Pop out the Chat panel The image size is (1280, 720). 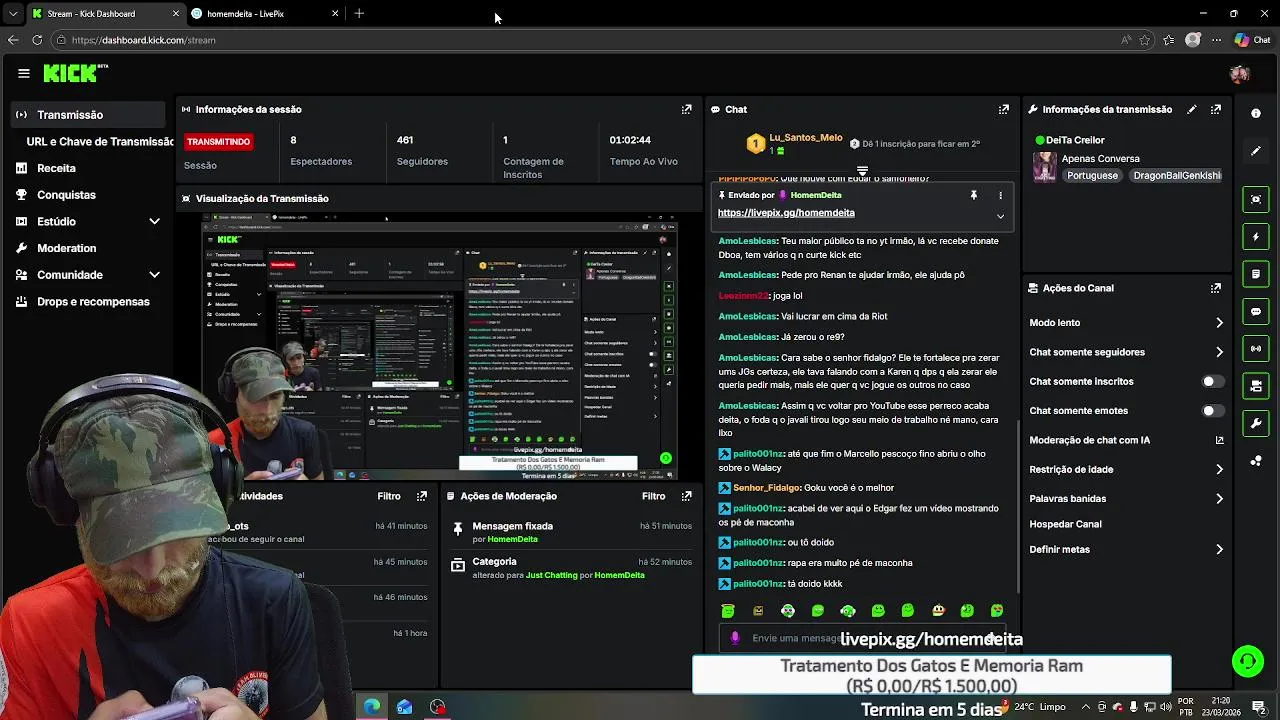click(x=1004, y=109)
